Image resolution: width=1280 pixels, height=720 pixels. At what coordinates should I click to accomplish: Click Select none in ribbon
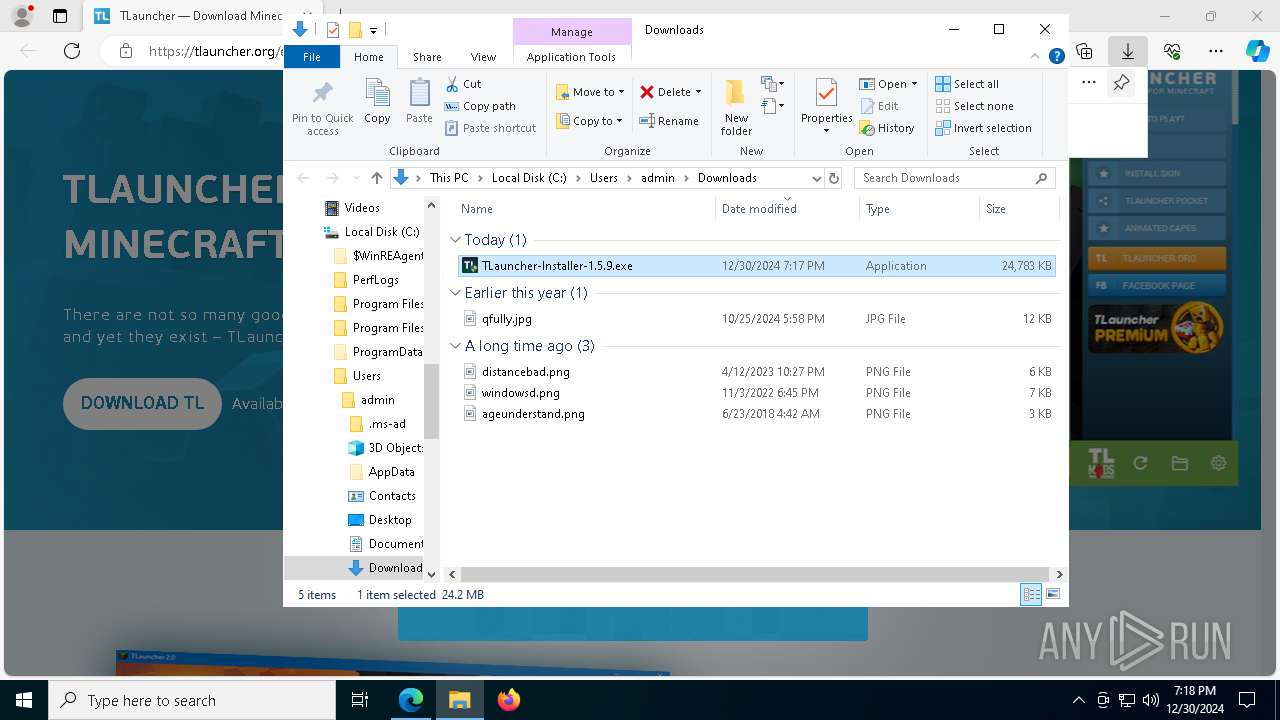coord(974,106)
